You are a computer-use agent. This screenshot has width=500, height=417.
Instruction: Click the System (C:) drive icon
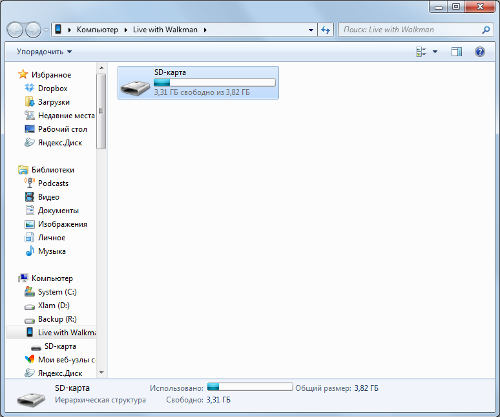pyautogui.click(x=29, y=292)
